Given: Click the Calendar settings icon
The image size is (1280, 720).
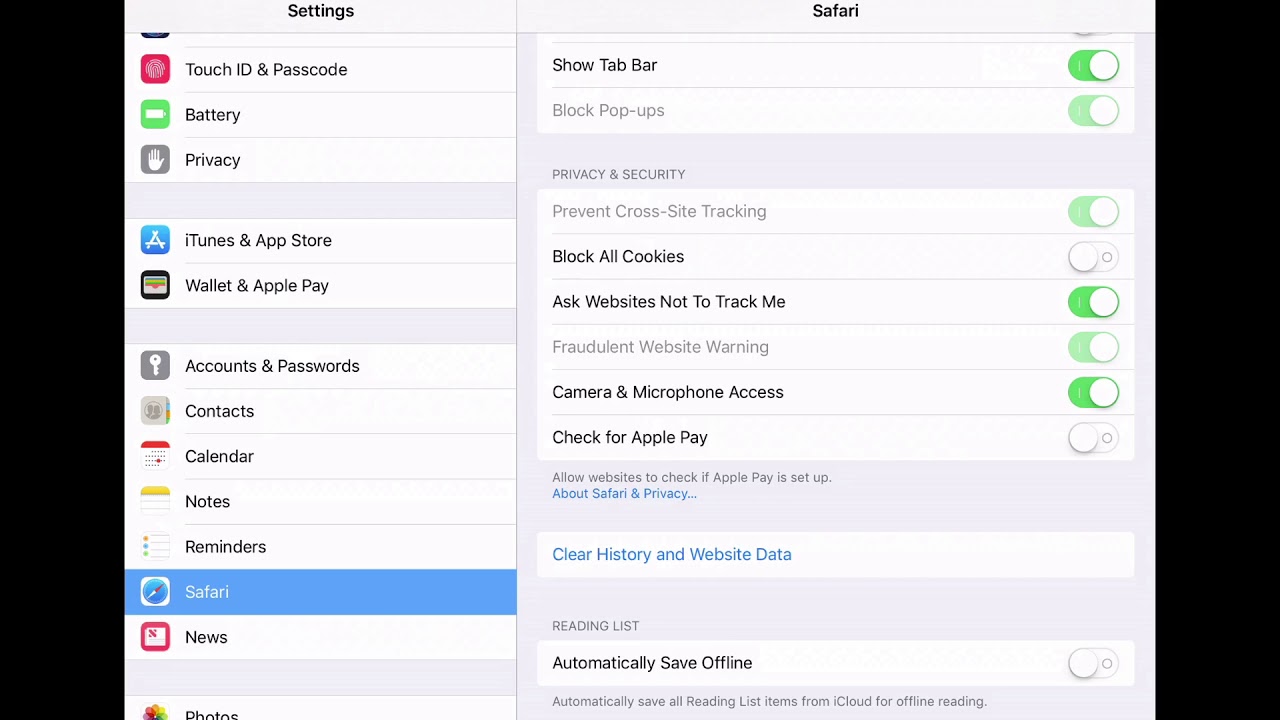Looking at the screenshot, I should point(155,456).
